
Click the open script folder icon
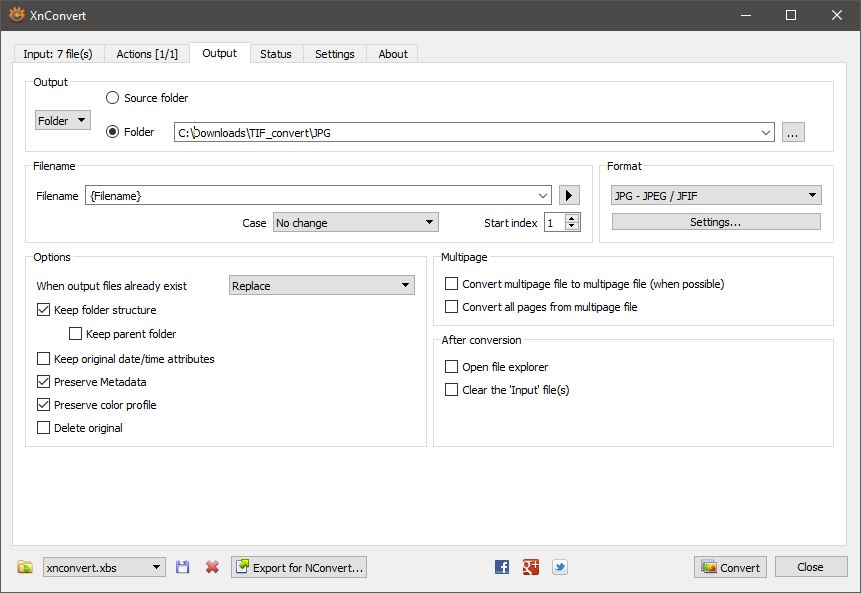coord(25,567)
